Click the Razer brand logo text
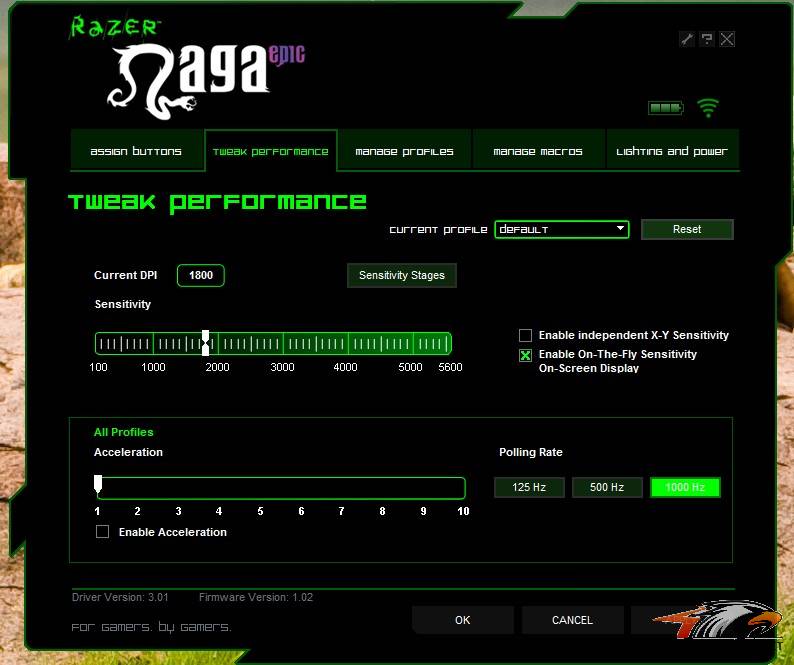 pos(114,27)
